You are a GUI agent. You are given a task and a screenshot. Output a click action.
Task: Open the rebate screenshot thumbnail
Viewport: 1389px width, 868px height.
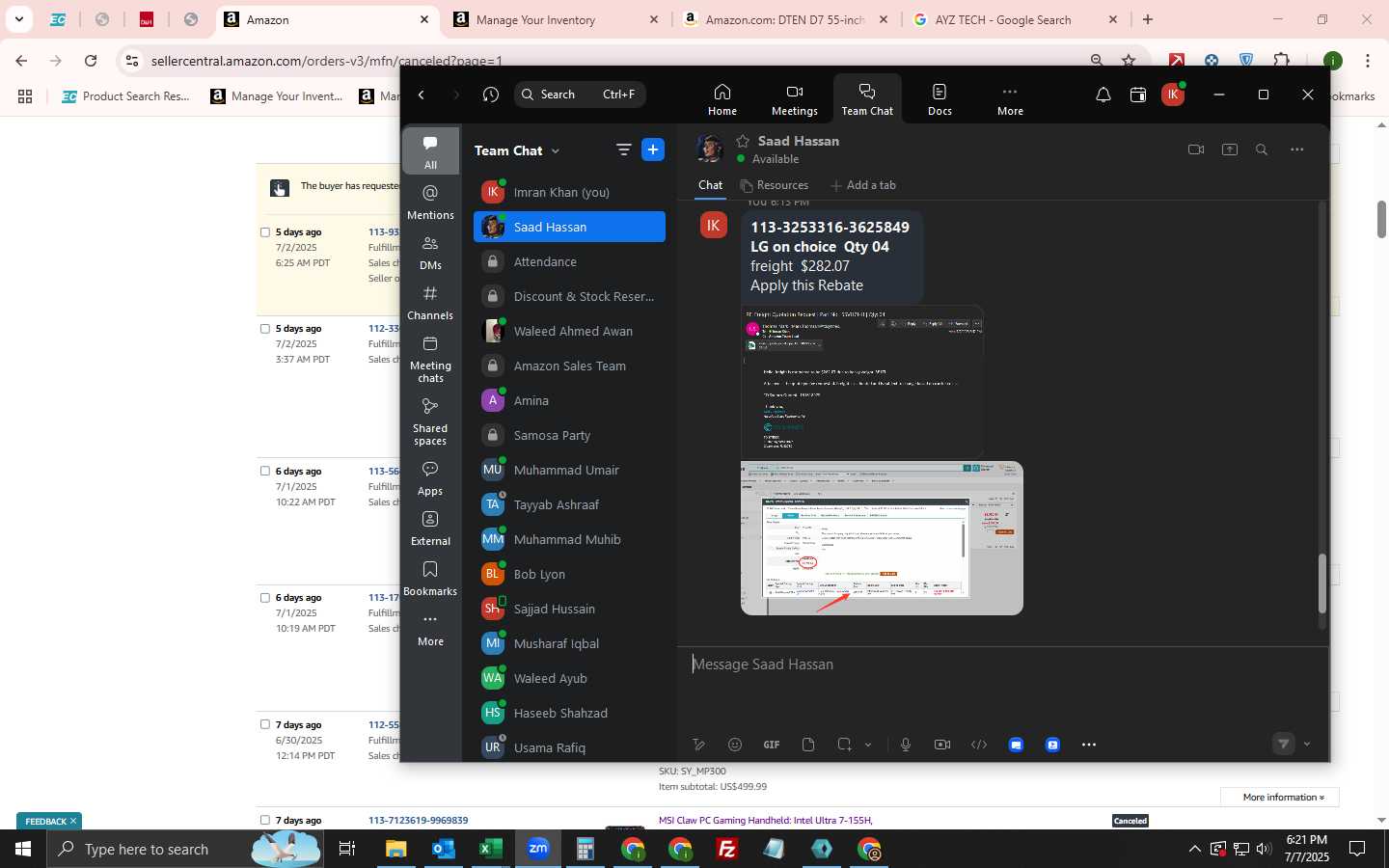click(882, 538)
